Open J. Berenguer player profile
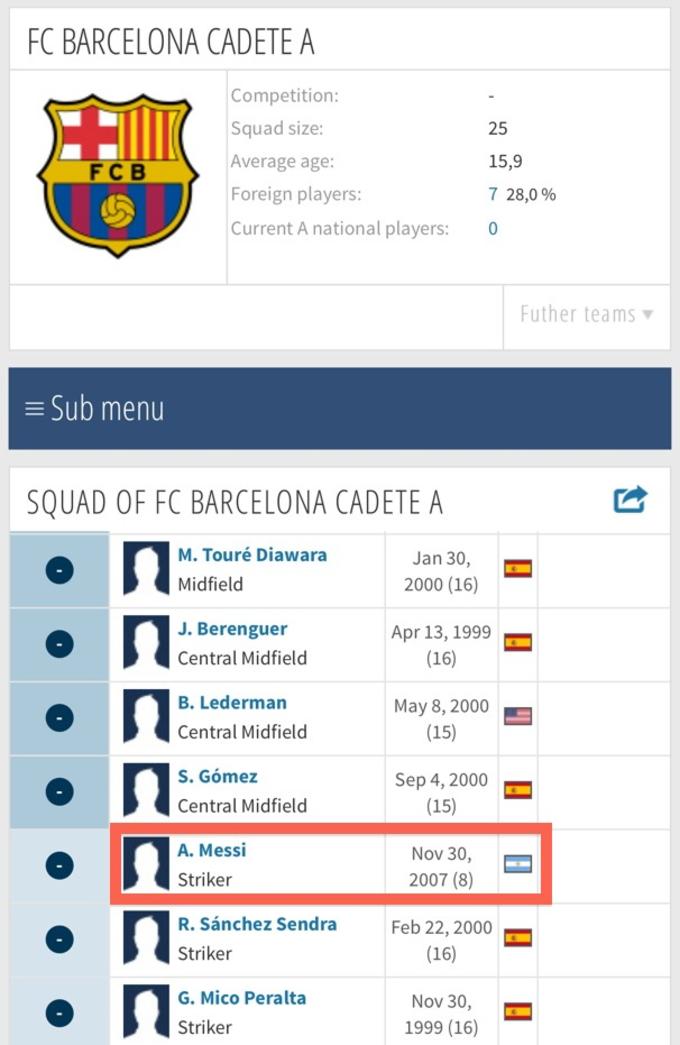This screenshot has height=1045, width=680. point(233,629)
